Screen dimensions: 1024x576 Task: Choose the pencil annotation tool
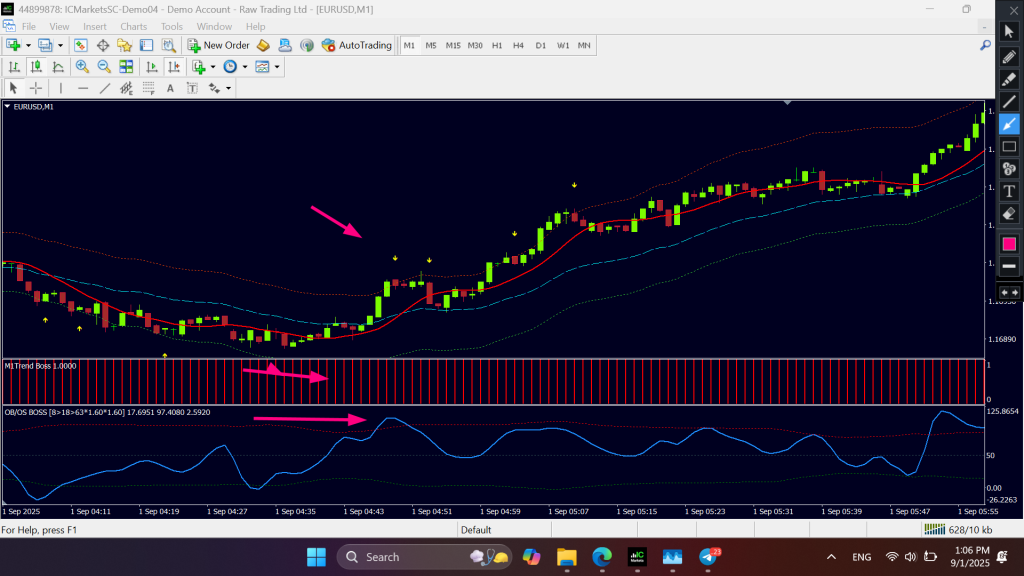(x=1009, y=55)
